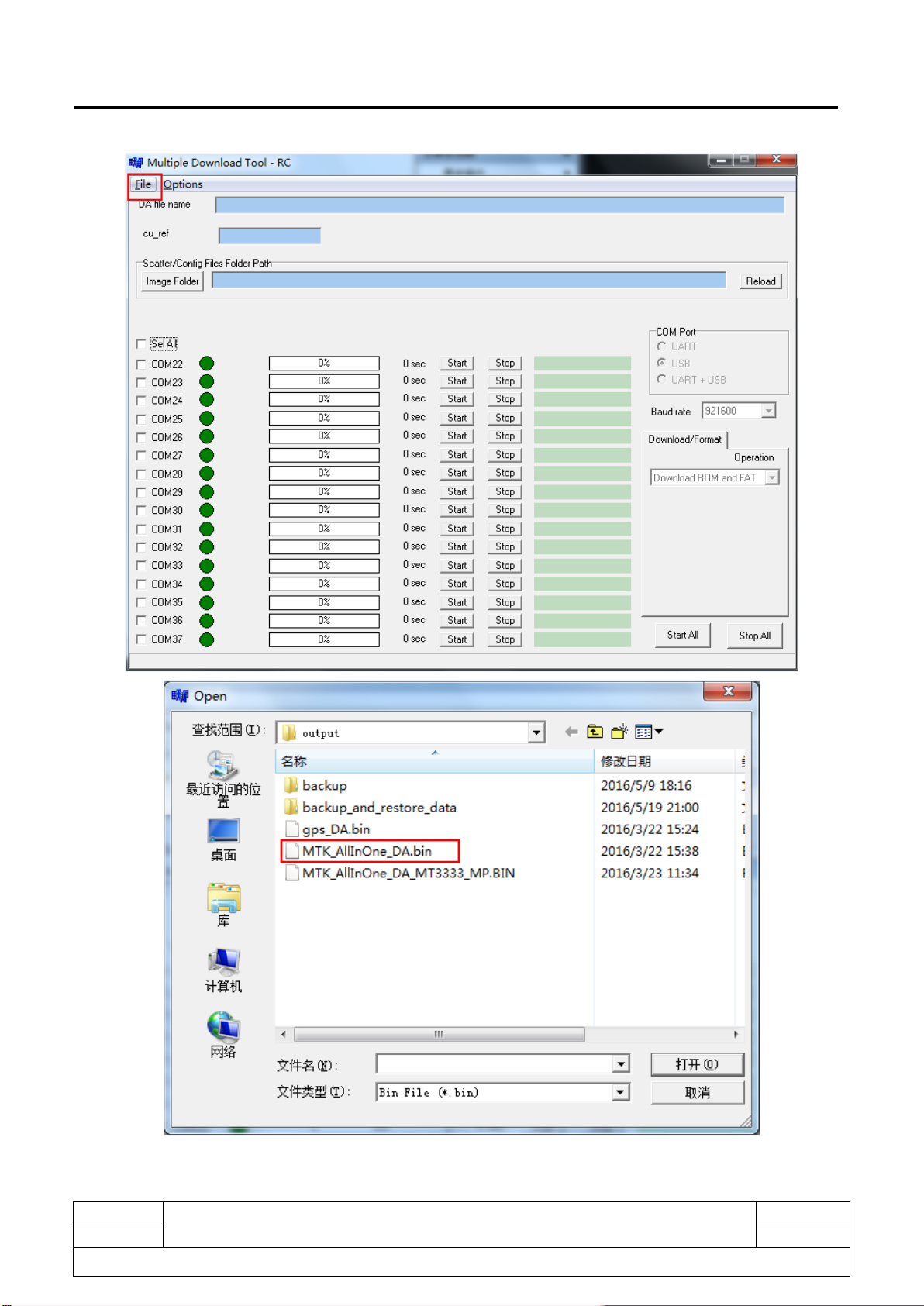The width and height of the screenshot is (924, 1306).
Task: Click the Start All button
Action: pyautogui.click(x=683, y=635)
